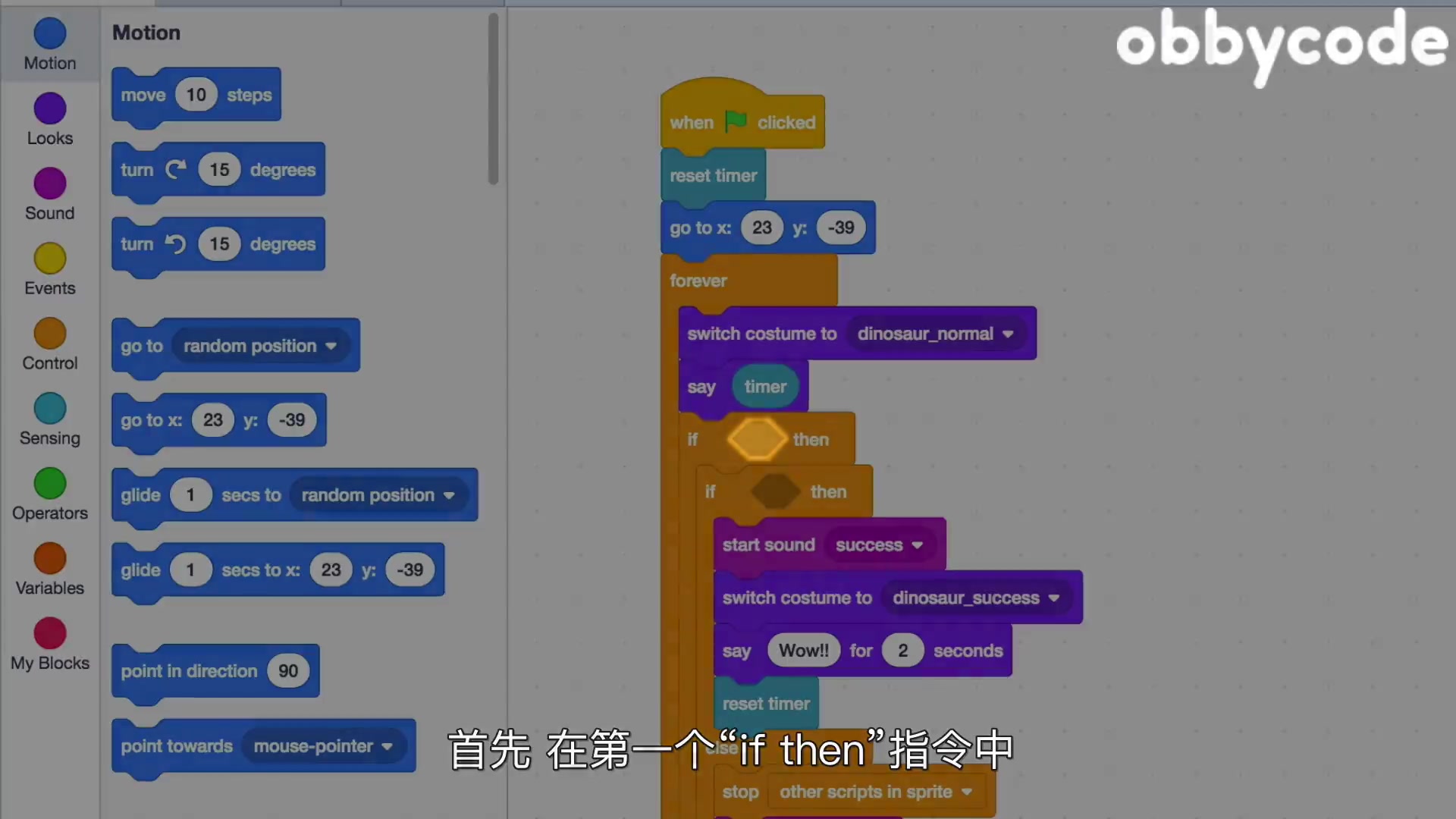
Task: Click the reset timer block in script
Action: coord(714,175)
